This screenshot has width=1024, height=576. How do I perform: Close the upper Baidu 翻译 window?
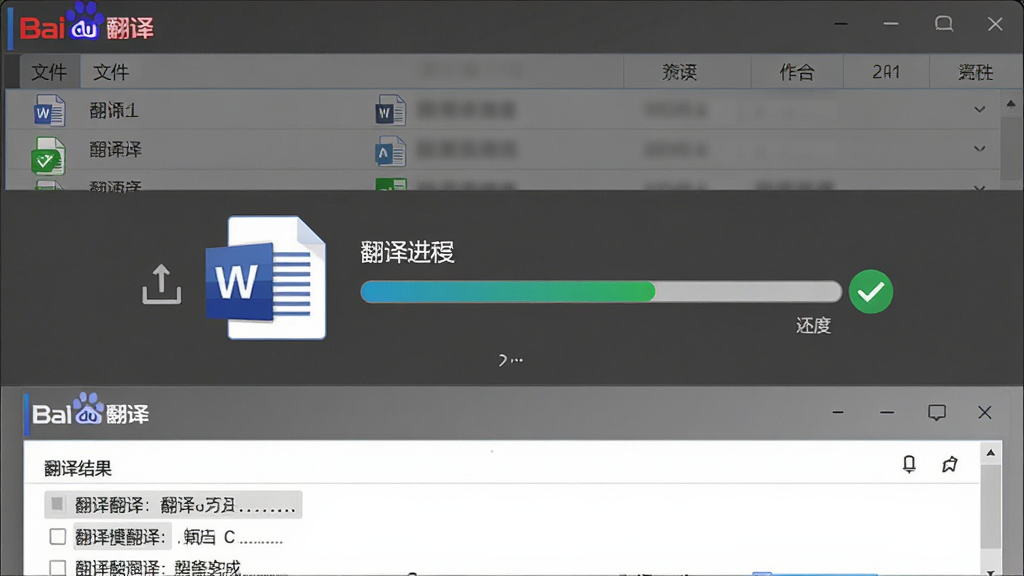tap(995, 24)
